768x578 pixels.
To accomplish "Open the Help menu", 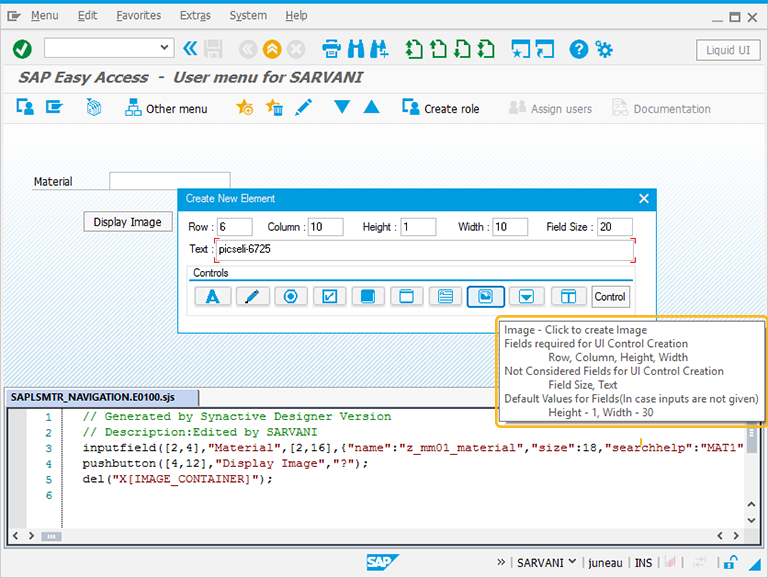I will click(x=296, y=16).
